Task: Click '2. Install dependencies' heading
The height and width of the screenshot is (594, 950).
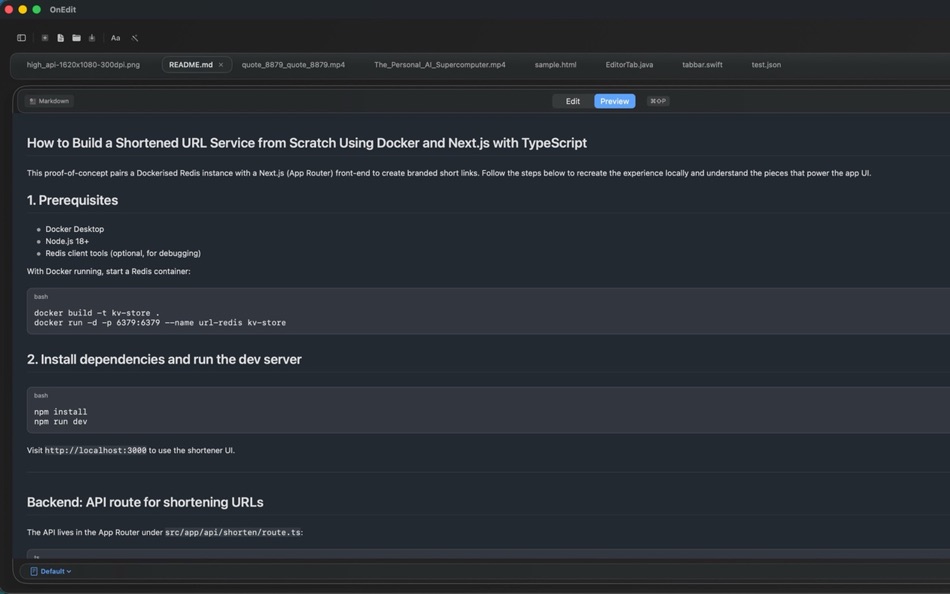Action: [x=164, y=359]
